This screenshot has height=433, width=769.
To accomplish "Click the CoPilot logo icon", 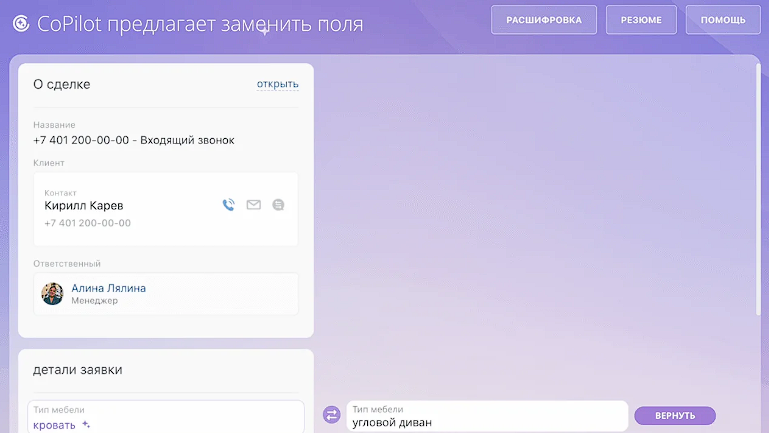I will coord(21,23).
